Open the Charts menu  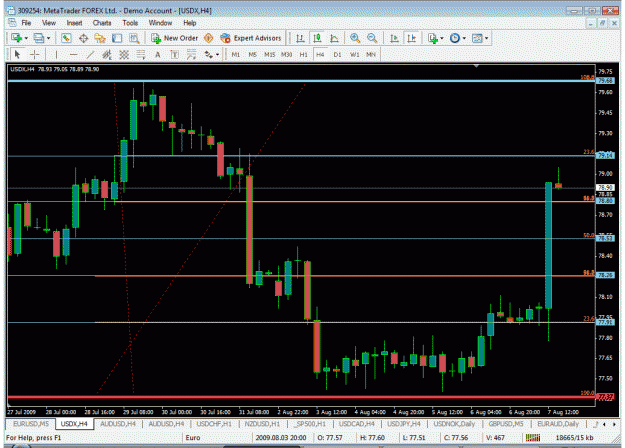point(102,23)
